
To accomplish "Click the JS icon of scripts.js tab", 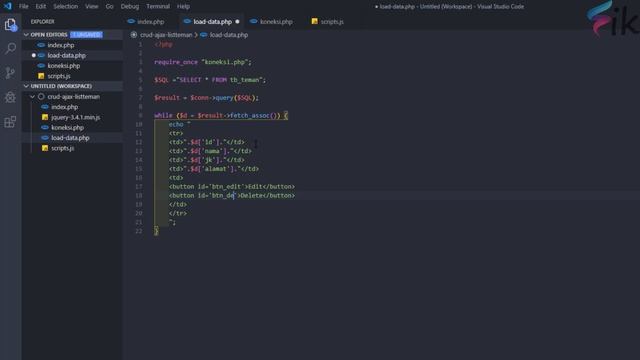I will click(x=315, y=21).
